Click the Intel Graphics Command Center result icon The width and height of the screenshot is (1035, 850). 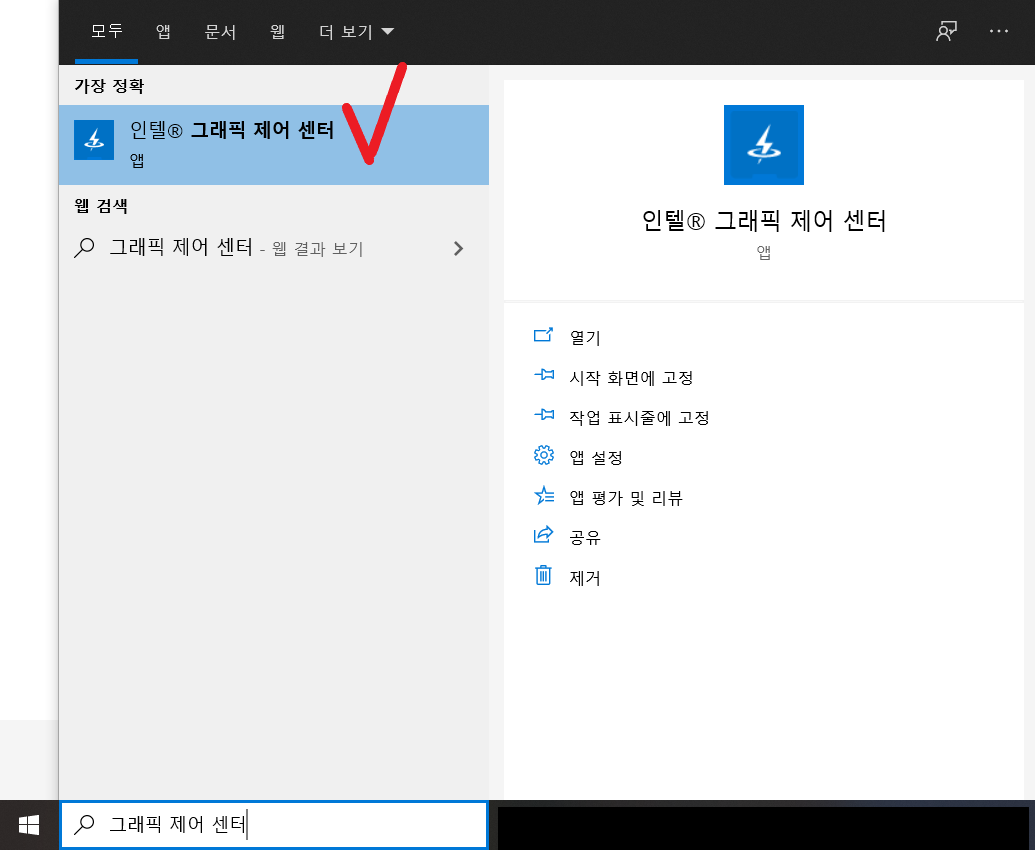coord(94,140)
